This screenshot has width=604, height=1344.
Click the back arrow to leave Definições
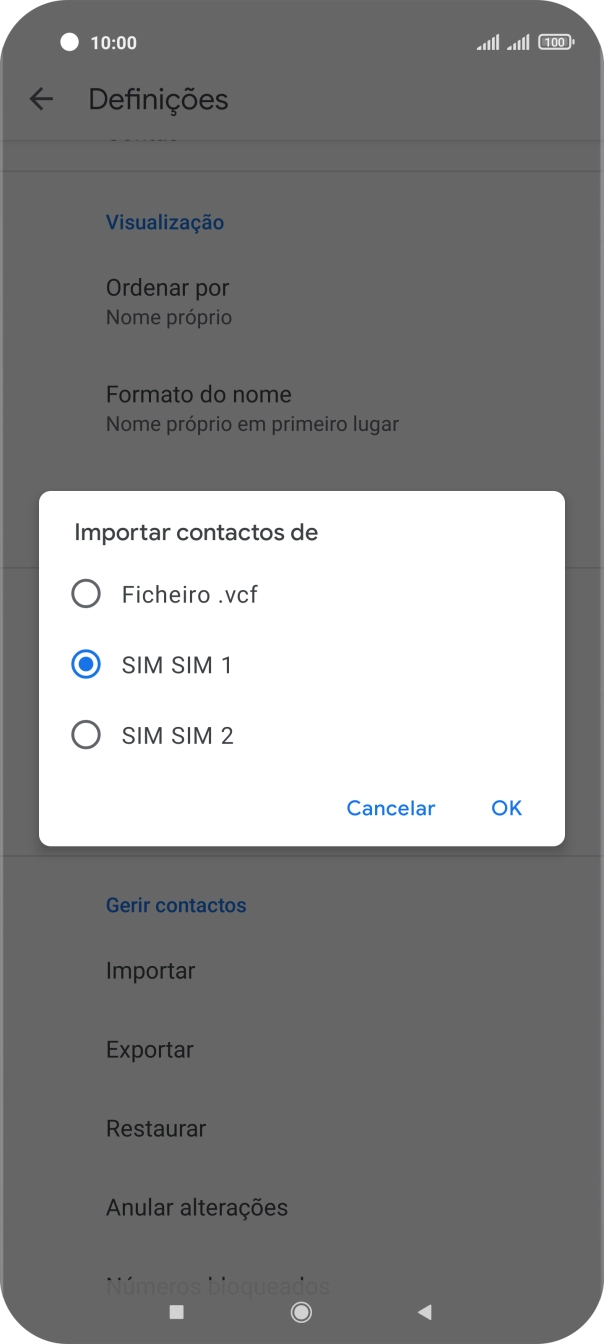click(x=41, y=99)
